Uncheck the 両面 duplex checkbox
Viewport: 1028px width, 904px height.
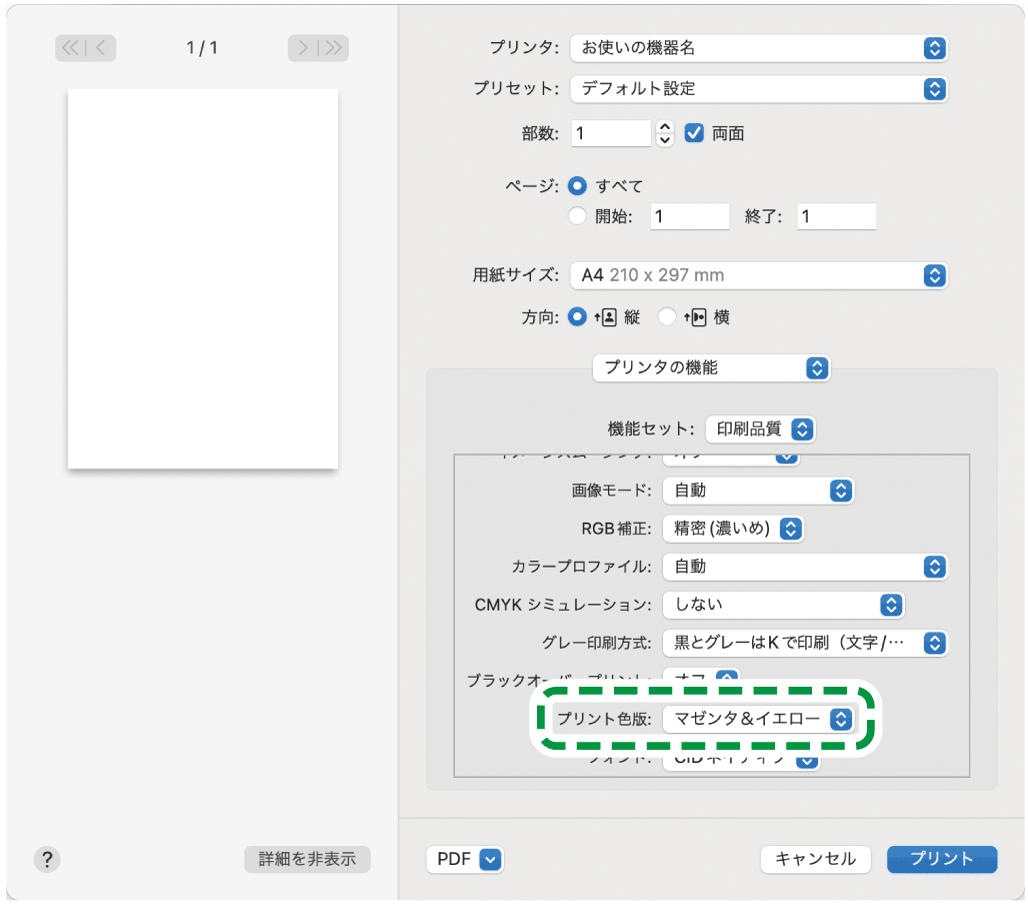[696, 132]
